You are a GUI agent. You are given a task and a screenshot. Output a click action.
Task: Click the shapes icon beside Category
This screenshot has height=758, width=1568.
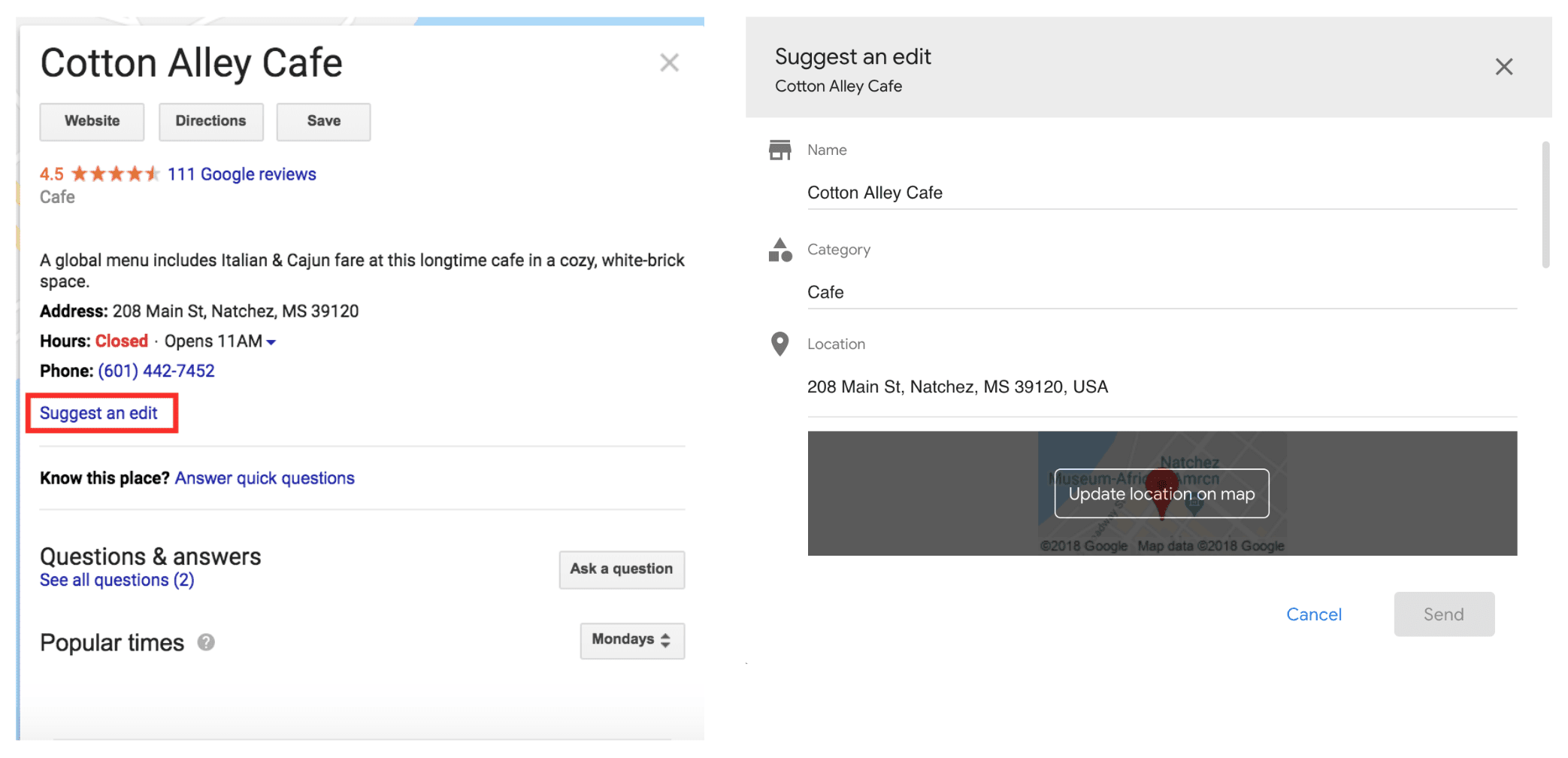click(780, 250)
